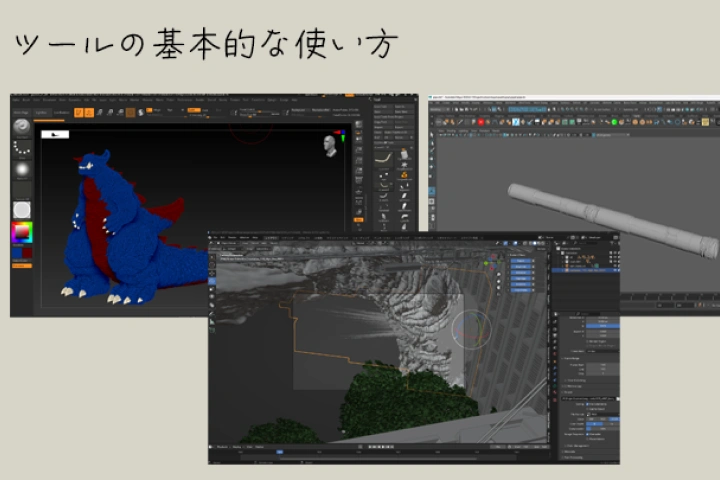720x480 pixels.
Task: Select the Move tool in Blender toolbar
Action: [x=212, y=273]
